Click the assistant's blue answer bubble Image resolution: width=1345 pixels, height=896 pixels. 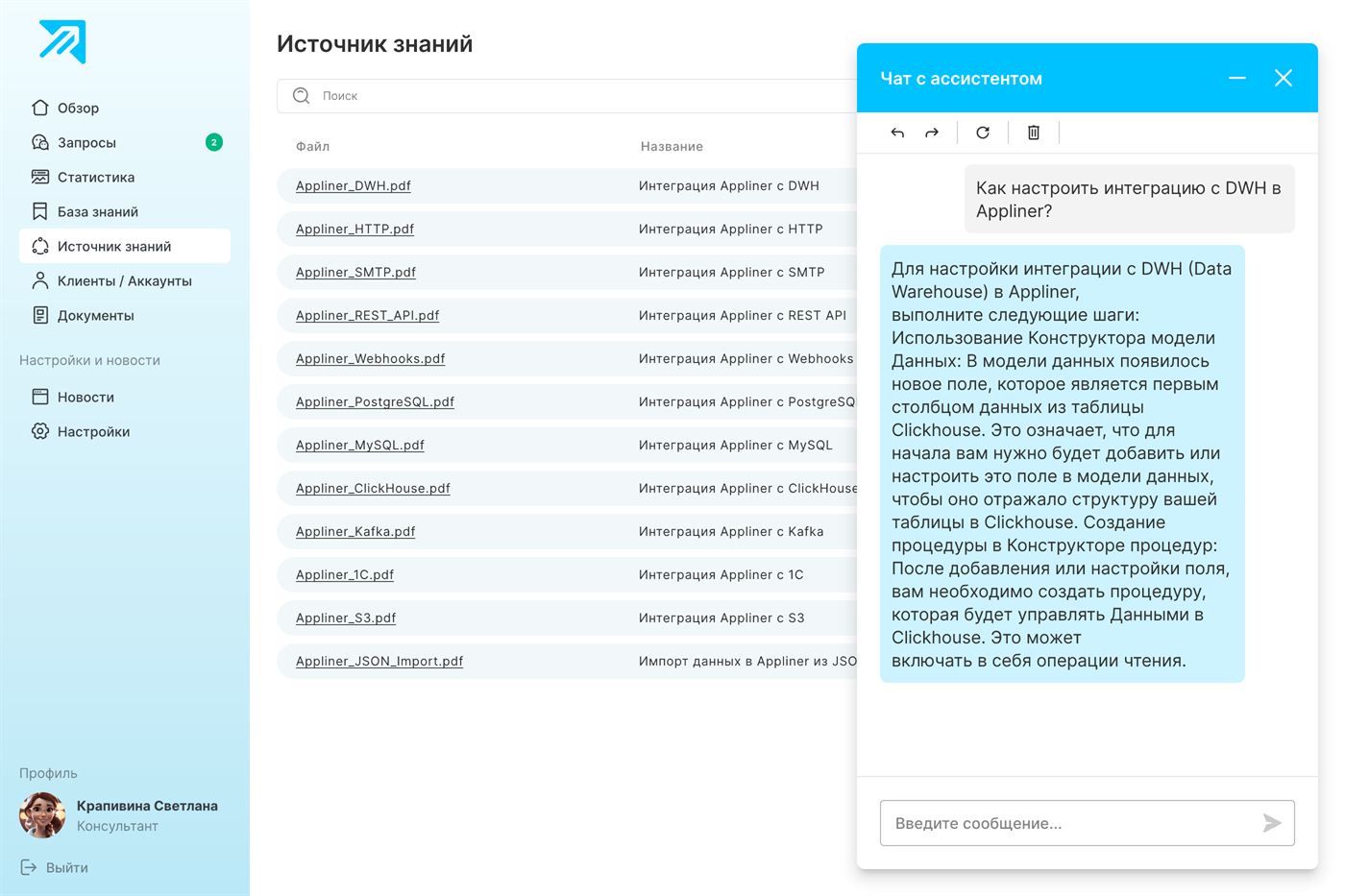1063,464
